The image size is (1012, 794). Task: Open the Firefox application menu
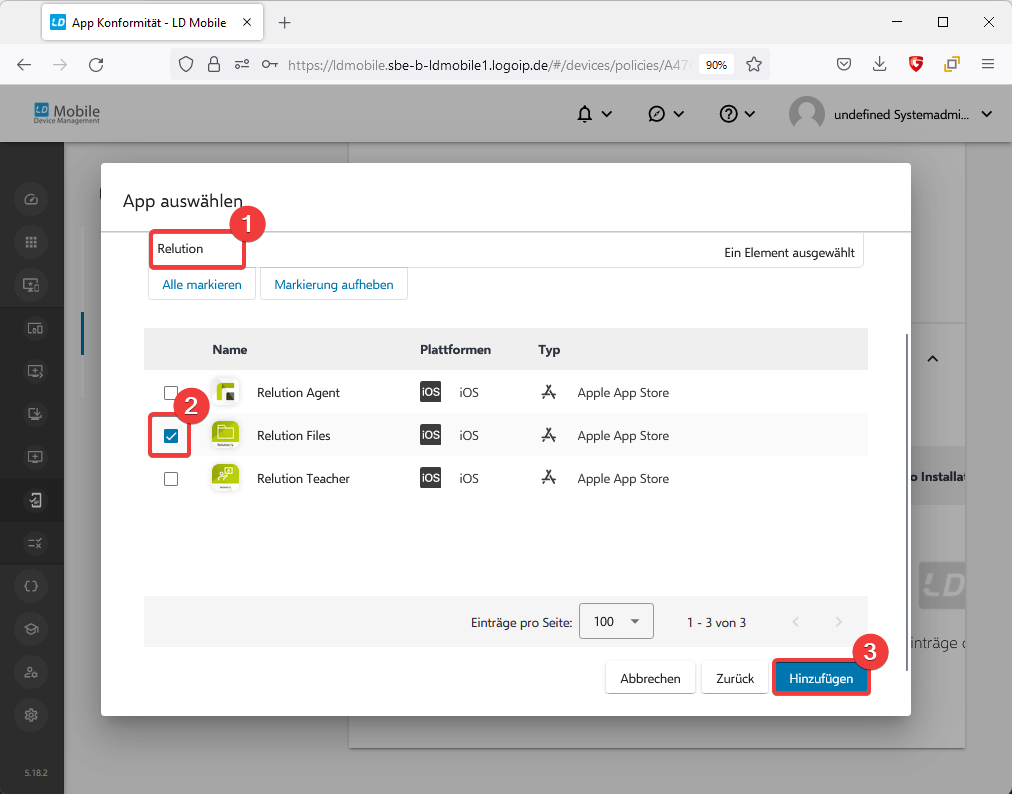pyautogui.click(x=987, y=64)
